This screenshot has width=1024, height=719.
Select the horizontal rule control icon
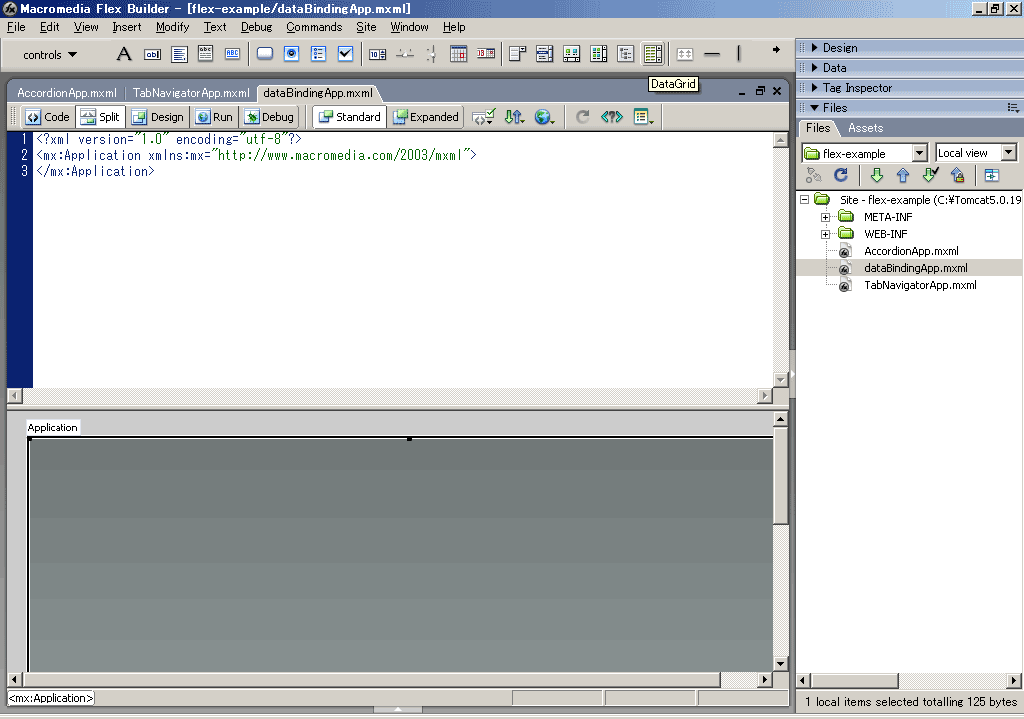pyautogui.click(x=712, y=54)
